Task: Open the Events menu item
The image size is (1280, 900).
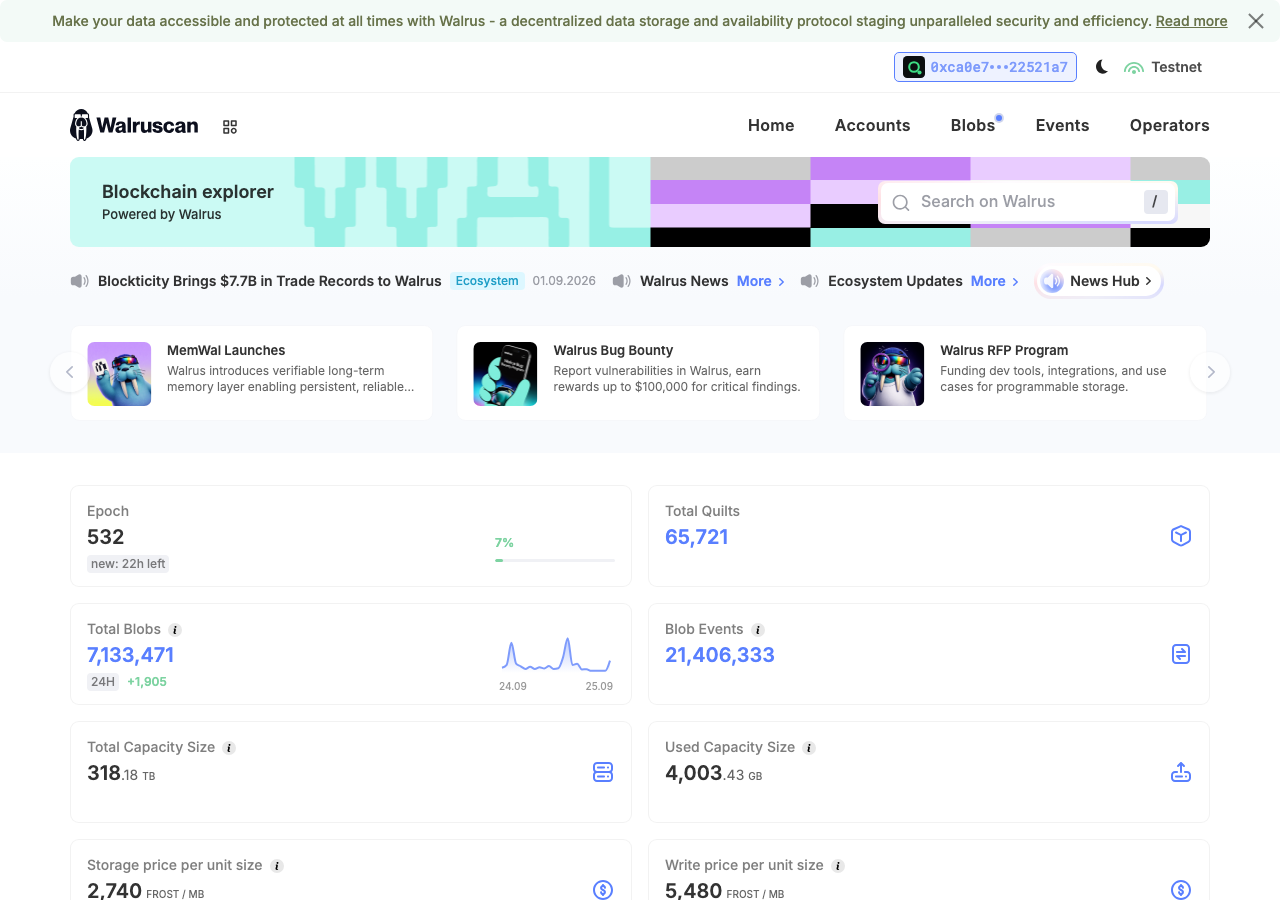Action: pyautogui.click(x=1062, y=125)
